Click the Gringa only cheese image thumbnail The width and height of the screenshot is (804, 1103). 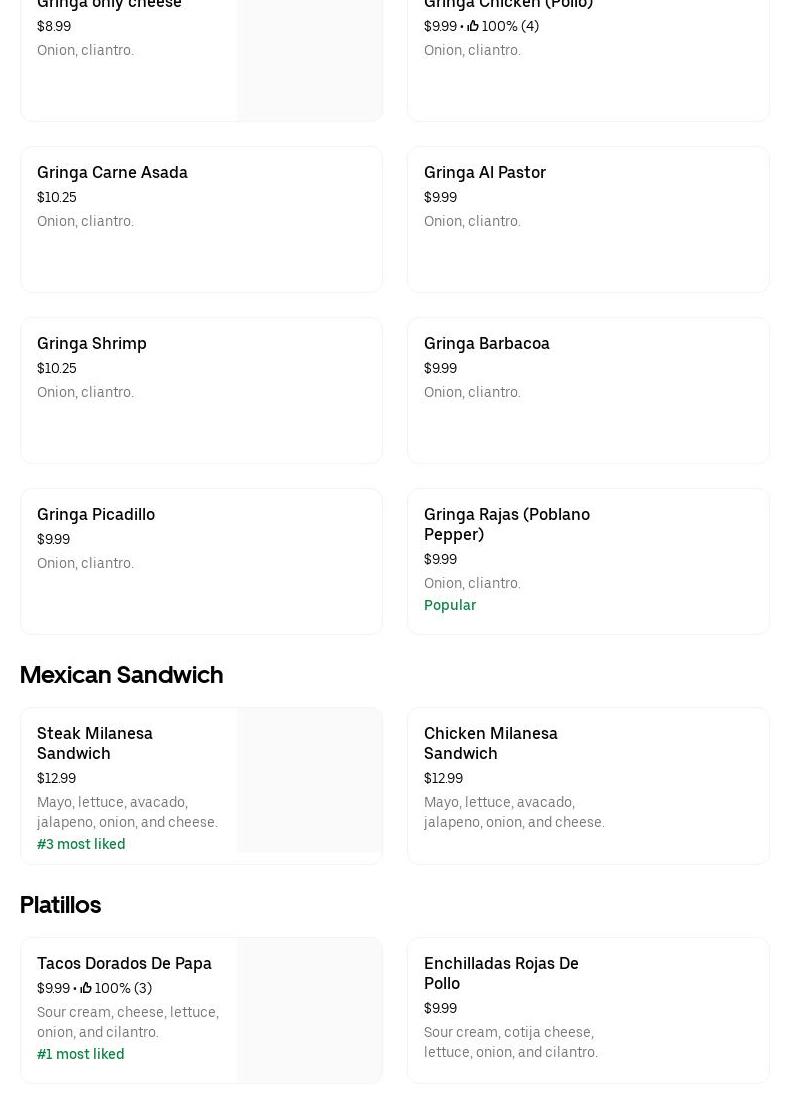pyautogui.click(x=309, y=60)
